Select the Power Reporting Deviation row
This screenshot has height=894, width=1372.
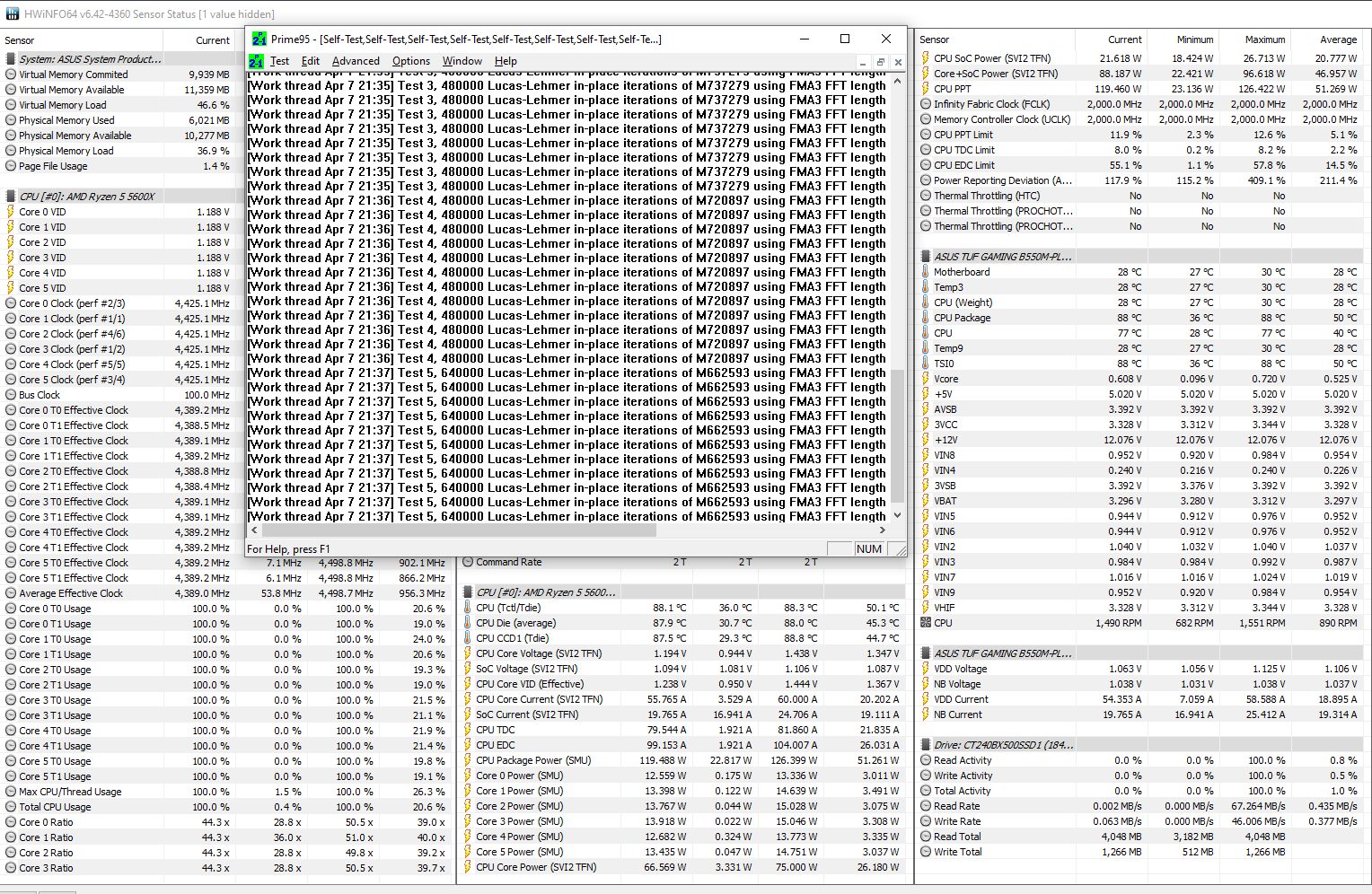point(1140,180)
